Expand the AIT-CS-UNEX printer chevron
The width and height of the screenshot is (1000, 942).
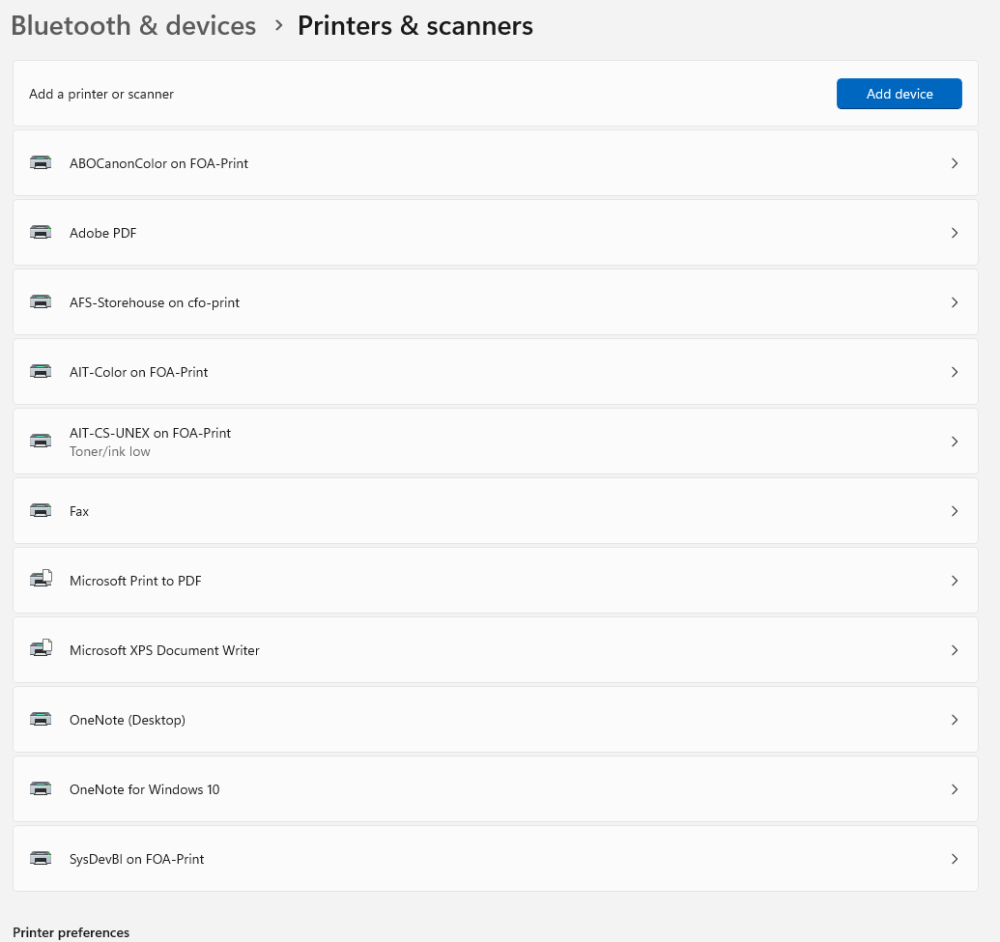pyautogui.click(x=954, y=441)
